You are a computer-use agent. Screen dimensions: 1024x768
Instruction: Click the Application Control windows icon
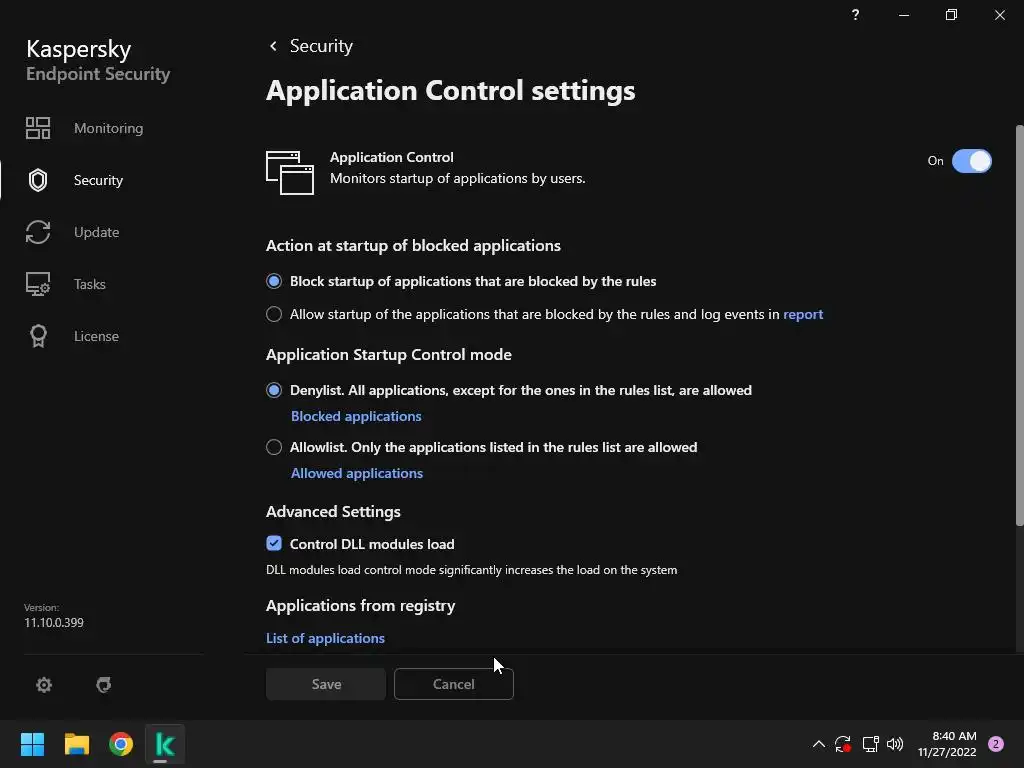[x=290, y=172]
